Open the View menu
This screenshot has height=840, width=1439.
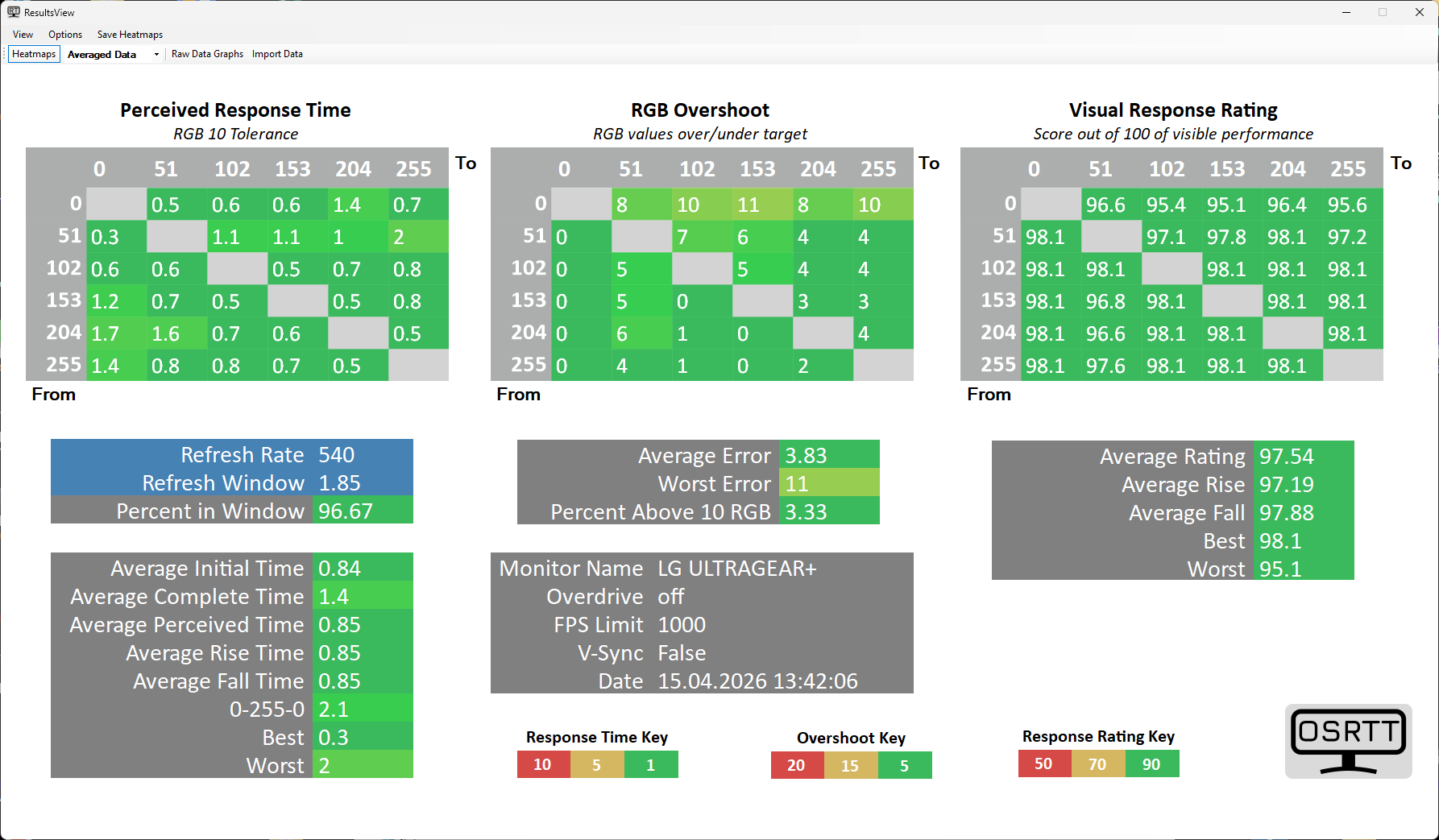23,35
